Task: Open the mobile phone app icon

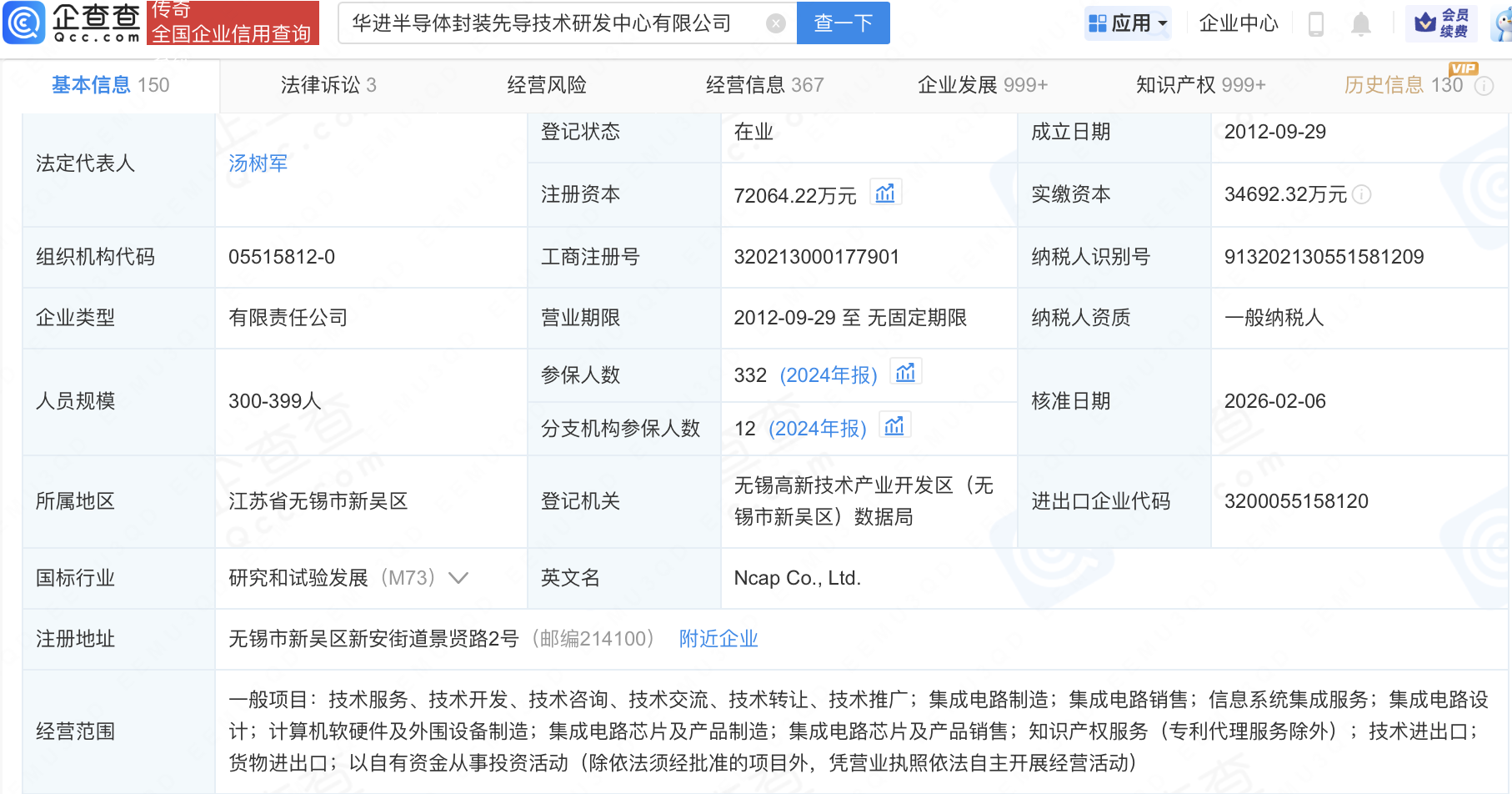Action: pos(1316,24)
